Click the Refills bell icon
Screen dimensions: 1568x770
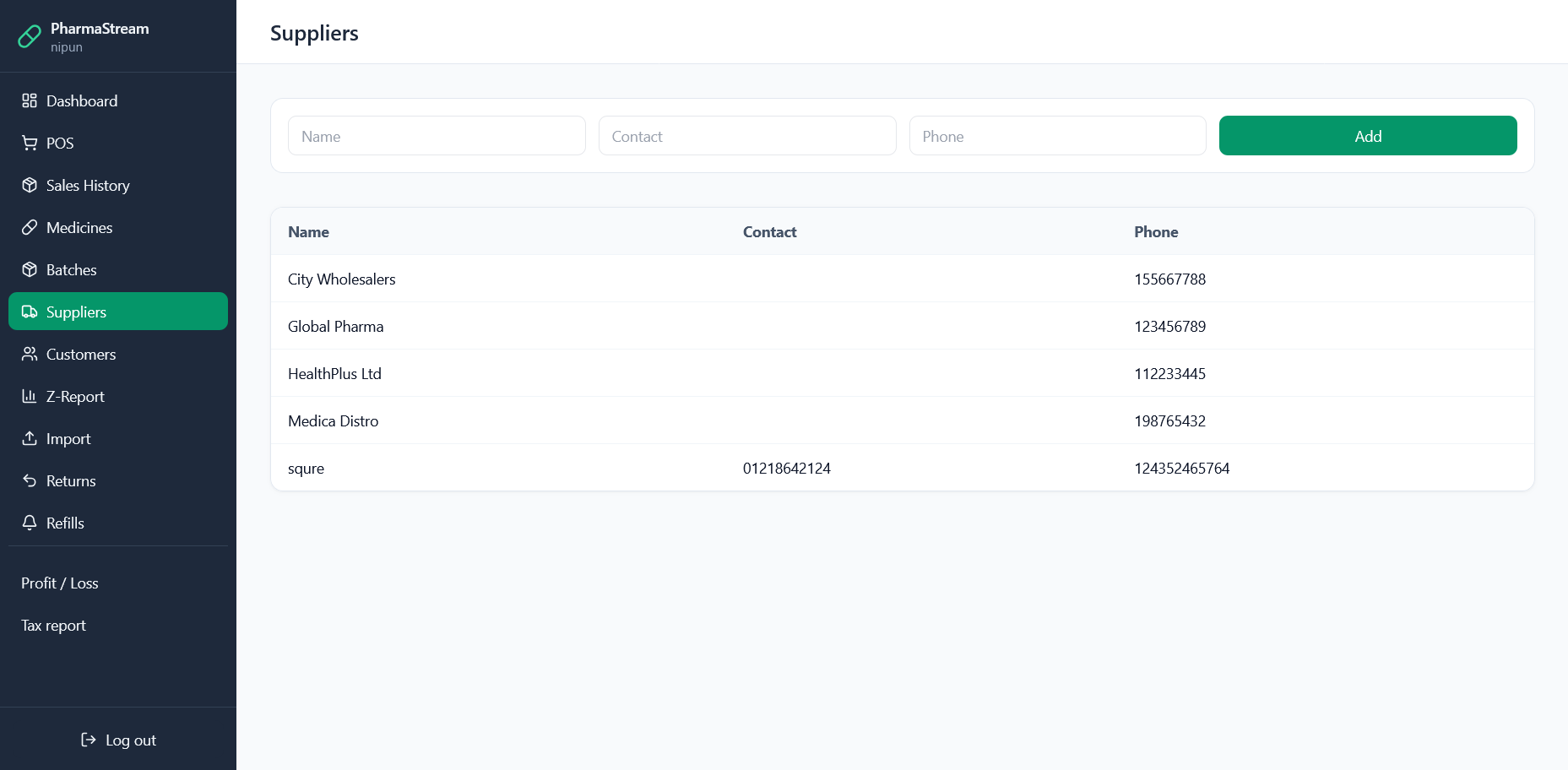(30, 523)
